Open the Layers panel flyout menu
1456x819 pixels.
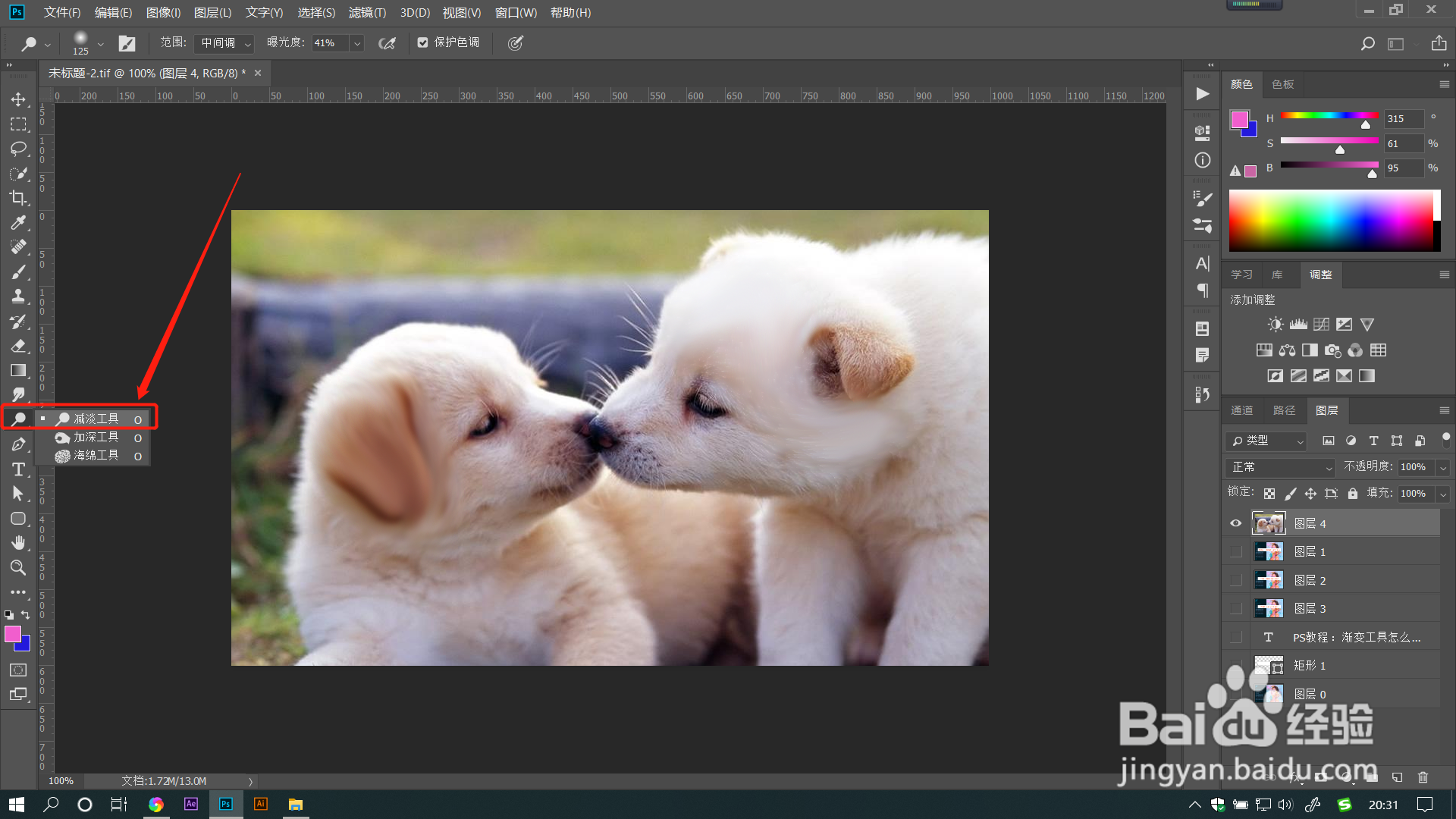(1445, 410)
